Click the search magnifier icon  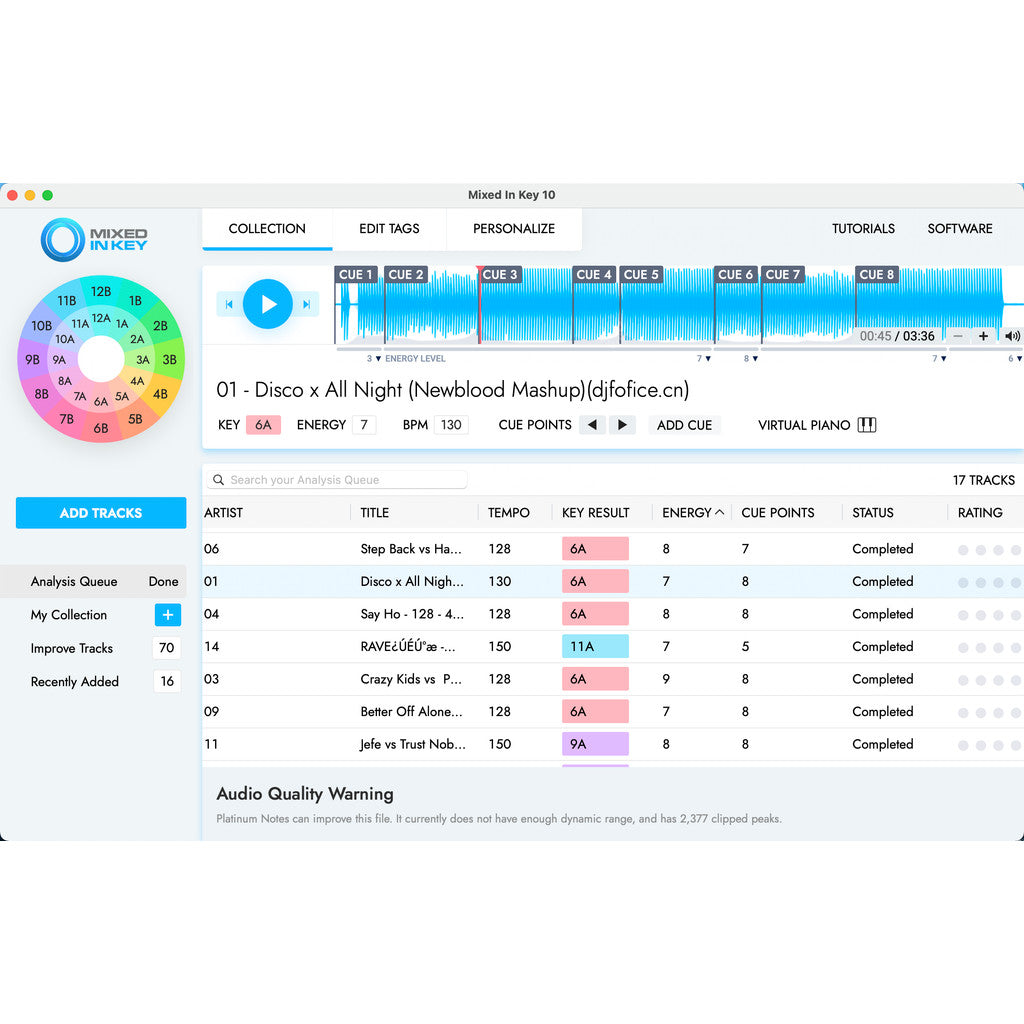(x=219, y=480)
